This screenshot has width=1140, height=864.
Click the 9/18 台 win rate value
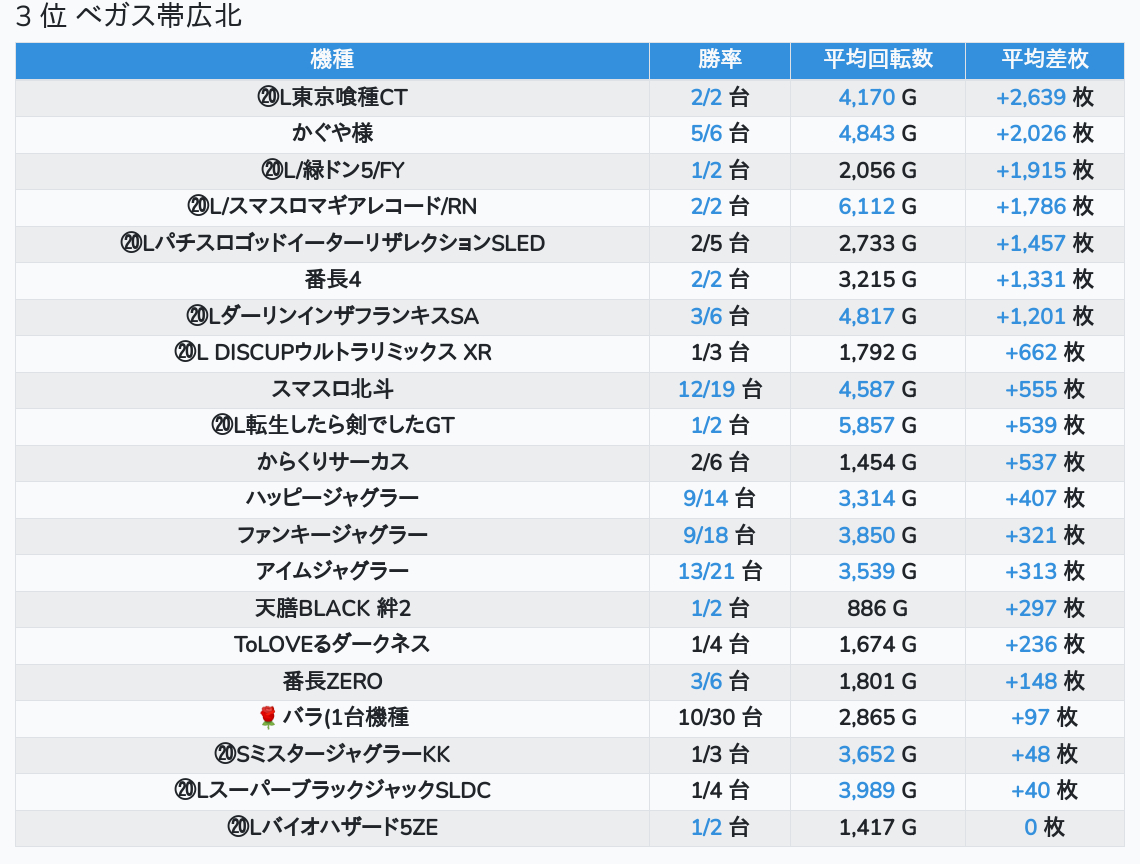tap(720, 535)
